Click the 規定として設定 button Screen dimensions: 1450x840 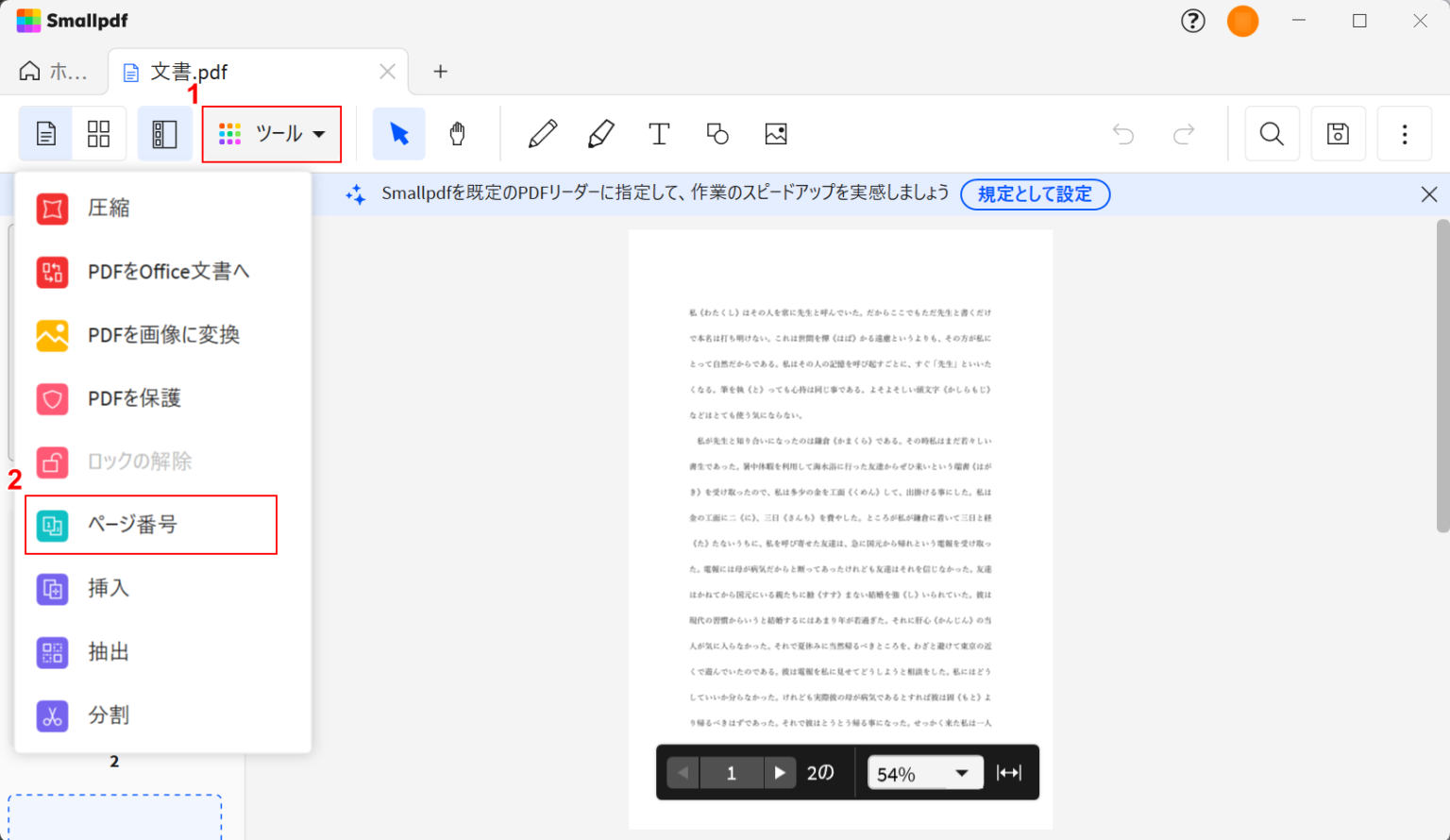1035,194
